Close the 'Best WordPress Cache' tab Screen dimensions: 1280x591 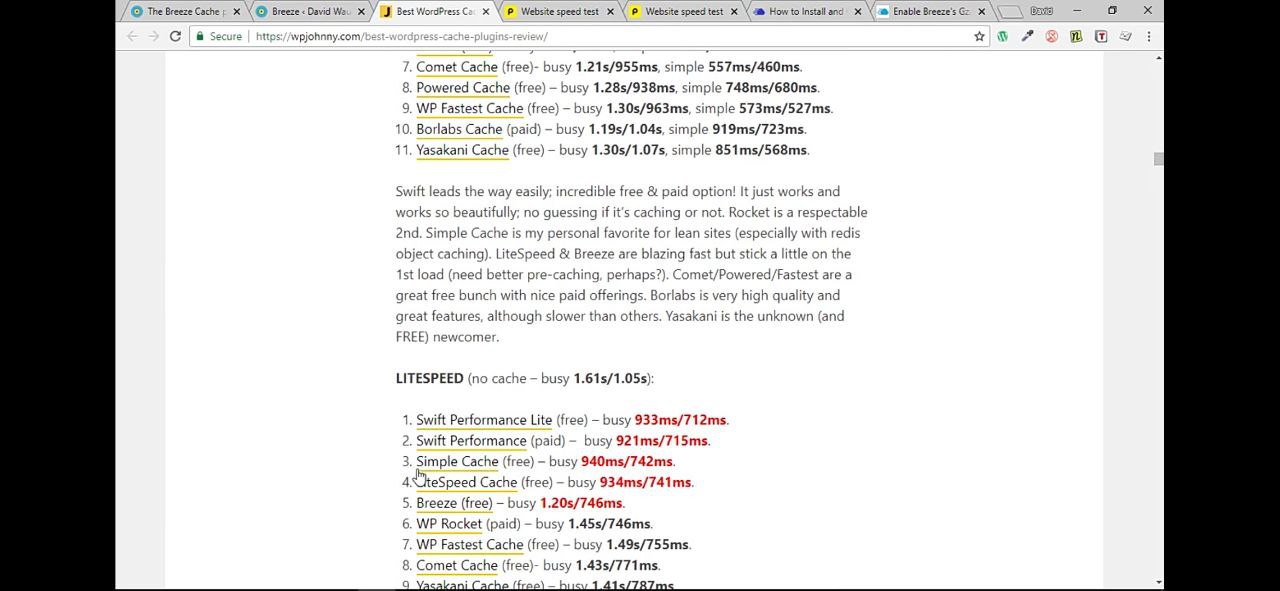486,11
